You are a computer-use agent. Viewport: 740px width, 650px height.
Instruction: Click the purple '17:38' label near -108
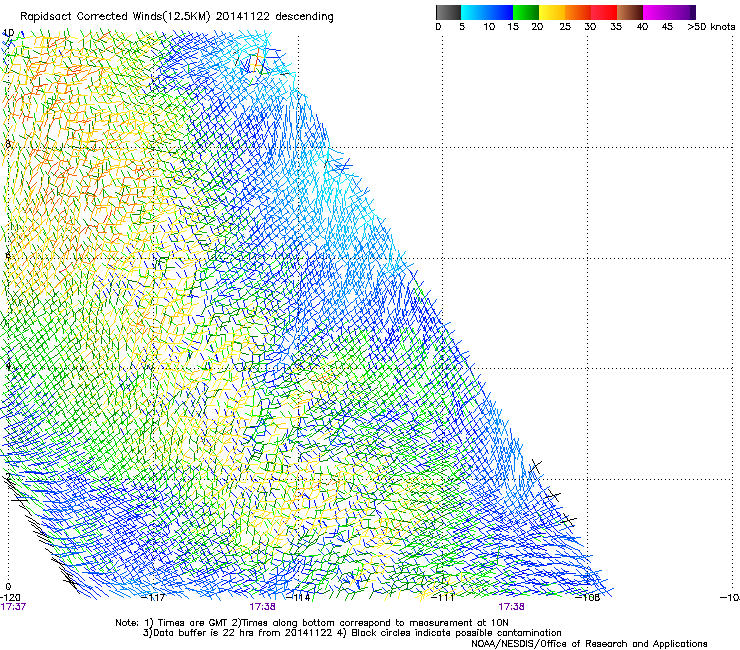(x=511, y=607)
